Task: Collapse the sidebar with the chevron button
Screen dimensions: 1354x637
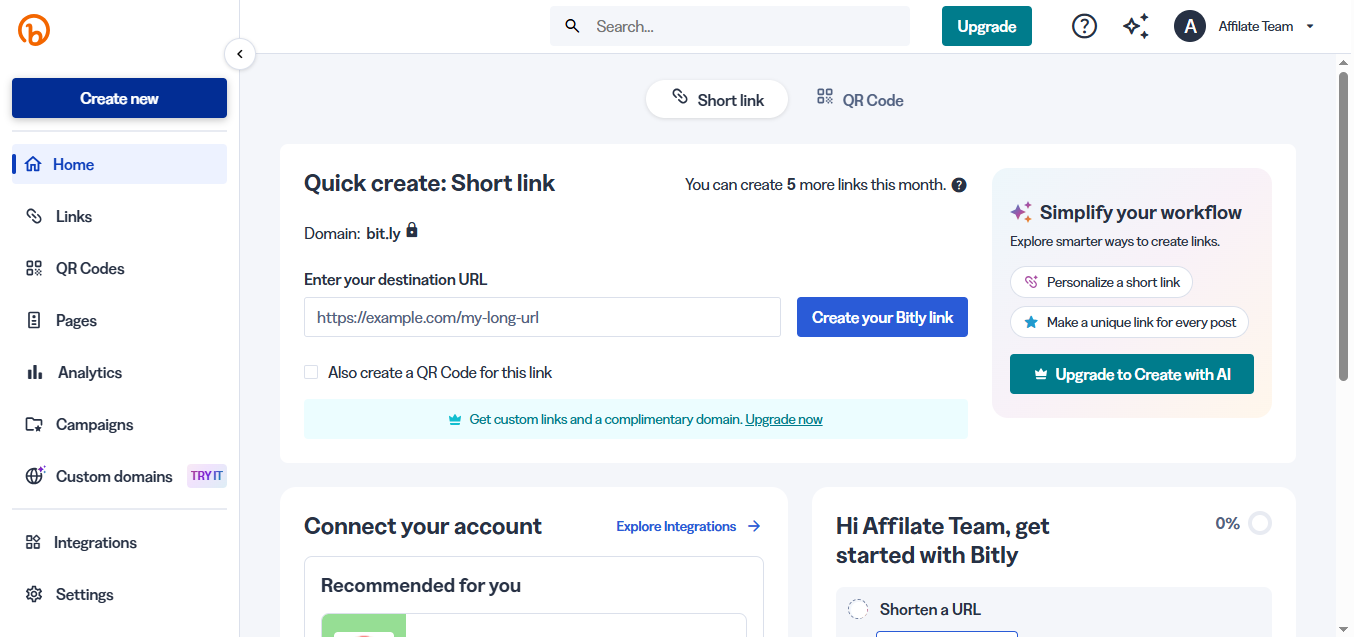Action: click(x=240, y=54)
